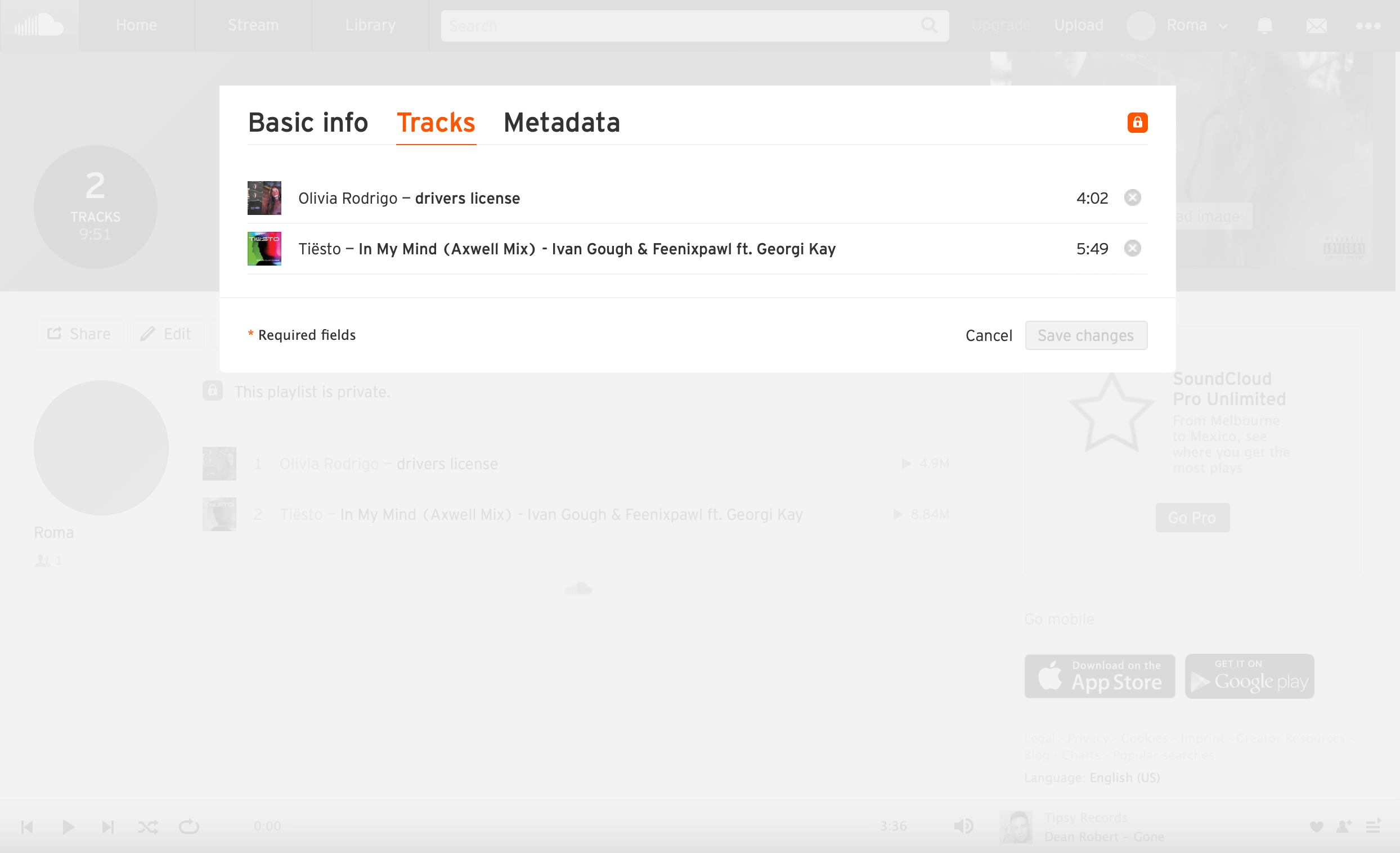The image size is (1400, 853).
Task: Switch to the Basic info tab
Action: (308, 123)
